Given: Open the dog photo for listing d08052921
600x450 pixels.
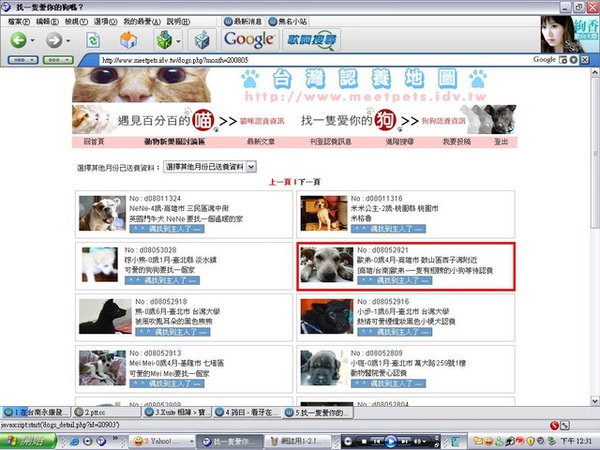Looking at the screenshot, I should pyautogui.click(x=327, y=265).
